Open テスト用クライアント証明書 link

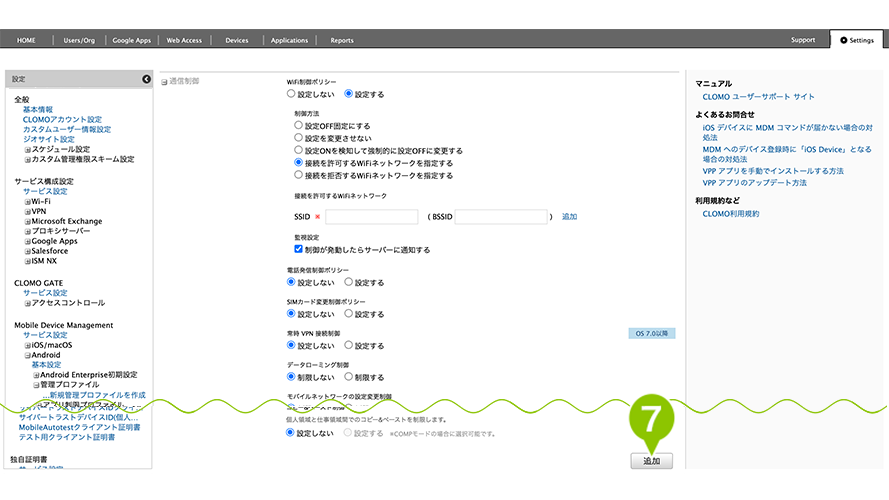point(67,438)
